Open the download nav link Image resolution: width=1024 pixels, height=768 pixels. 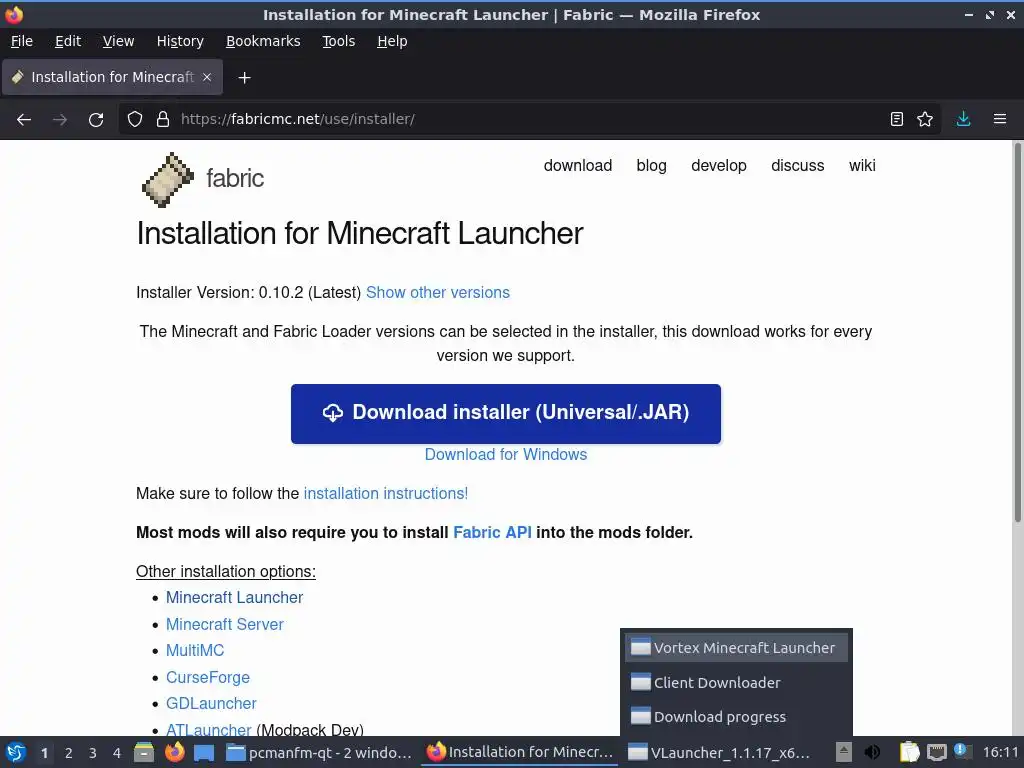(577, 166)
